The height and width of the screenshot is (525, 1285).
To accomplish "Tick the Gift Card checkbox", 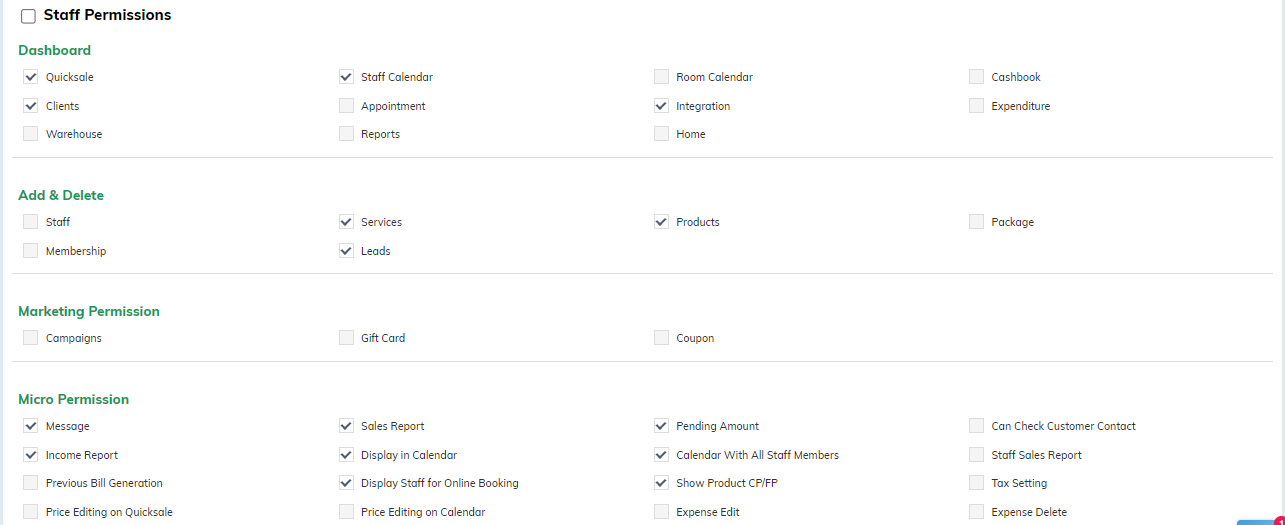I will pos(346,337).
